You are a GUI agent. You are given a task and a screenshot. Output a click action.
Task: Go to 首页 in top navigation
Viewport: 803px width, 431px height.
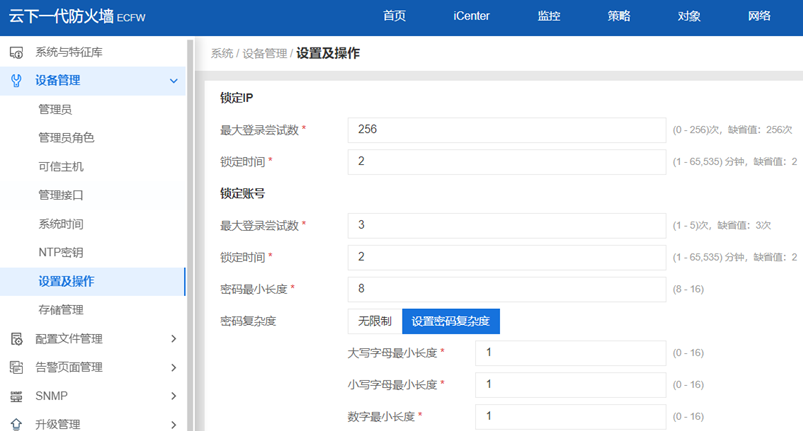[x=395, y=16]
